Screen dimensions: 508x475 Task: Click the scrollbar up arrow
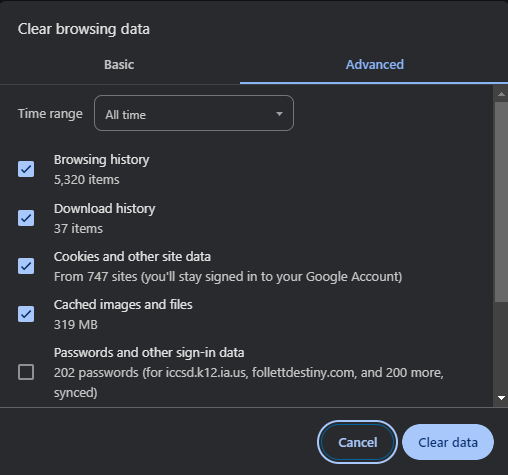(501, 94)
